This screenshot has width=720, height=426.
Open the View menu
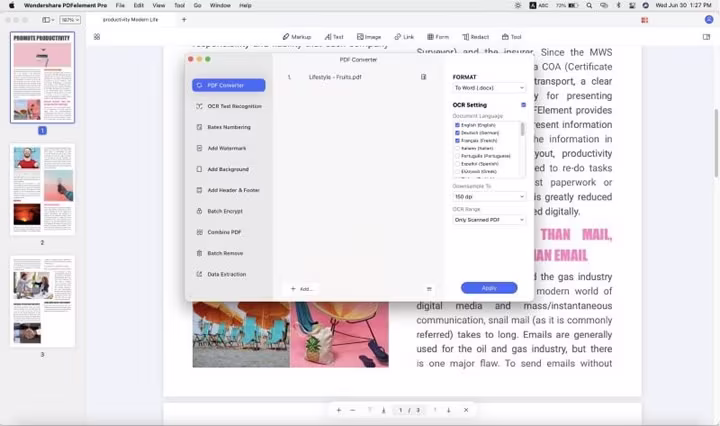159,6
